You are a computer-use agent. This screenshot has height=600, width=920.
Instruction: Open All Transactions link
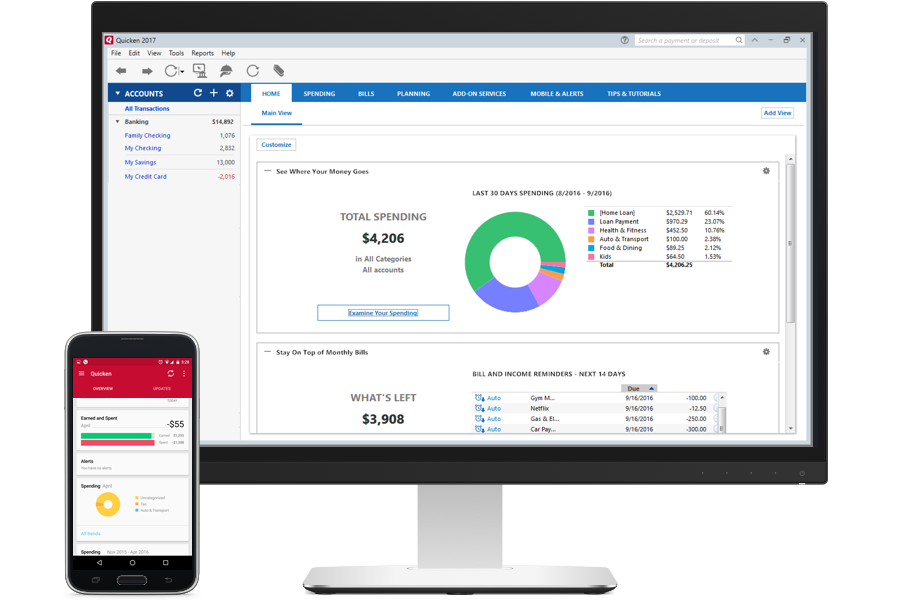tap(147, 109)
